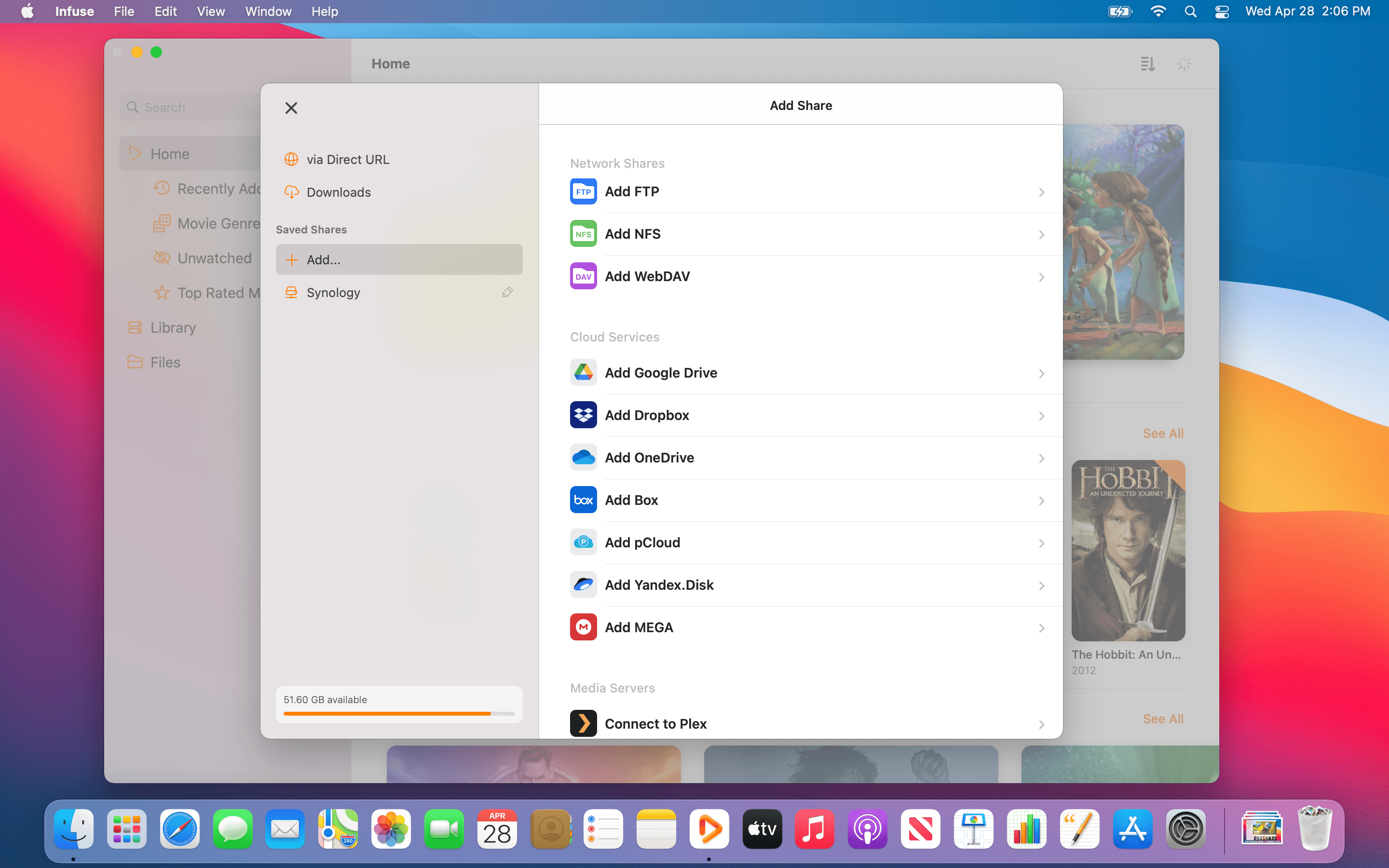Edit the Synology share with the pencil icon
This screenshot has height=868, width=1389.
pos(507,292)
